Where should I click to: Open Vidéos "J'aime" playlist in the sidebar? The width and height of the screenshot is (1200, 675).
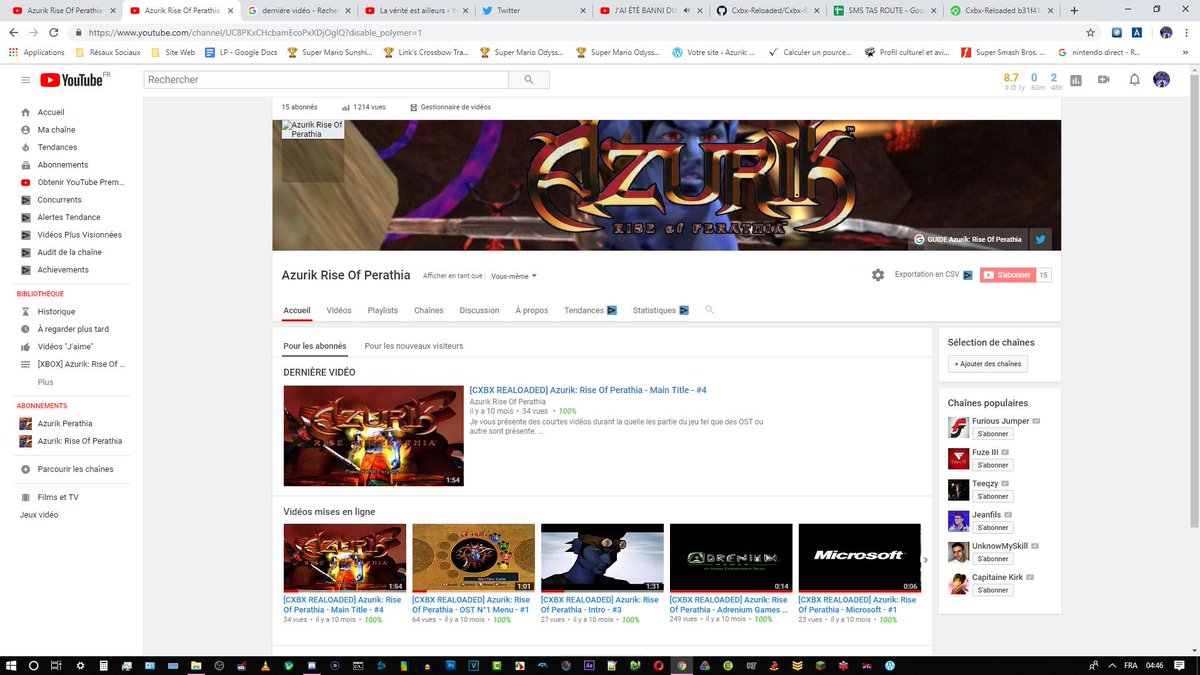click(65, 347)
